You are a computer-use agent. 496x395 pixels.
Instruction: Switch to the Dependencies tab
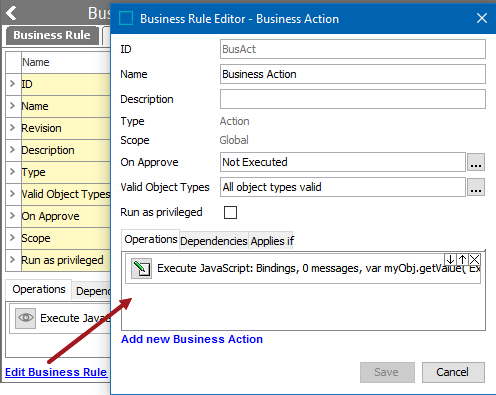214,241
